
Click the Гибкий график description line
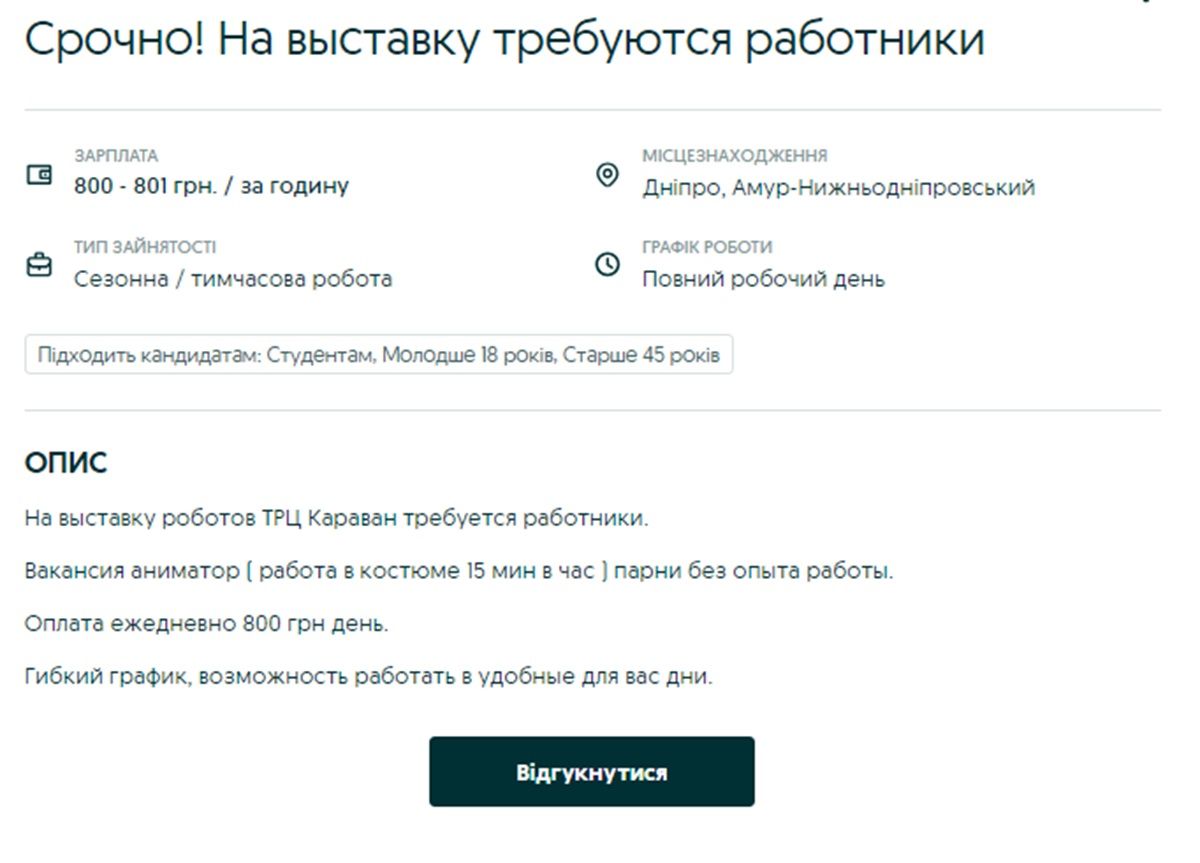tap(368, 676)
